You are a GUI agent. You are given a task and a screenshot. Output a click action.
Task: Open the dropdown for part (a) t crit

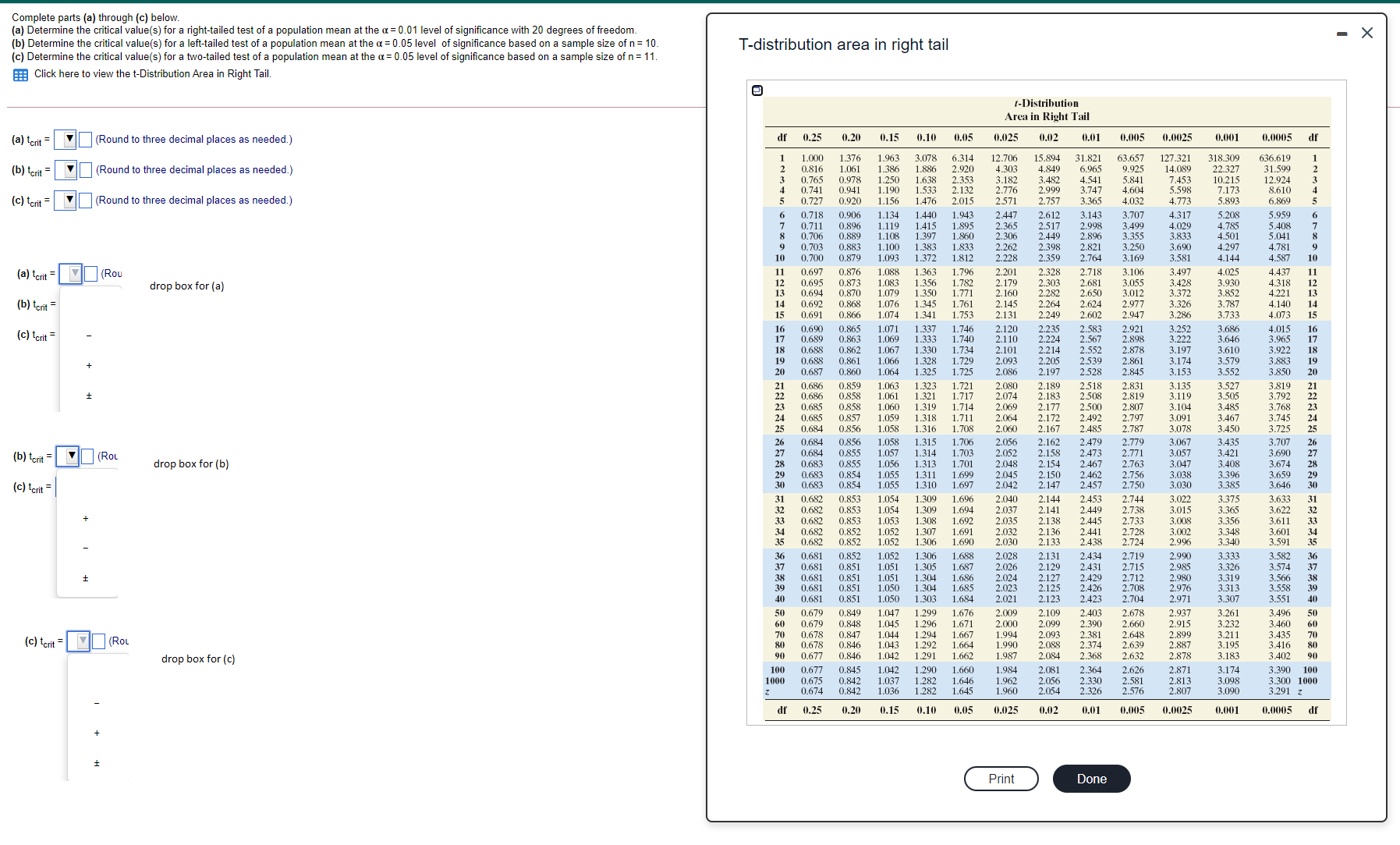(x=69, y=140)
